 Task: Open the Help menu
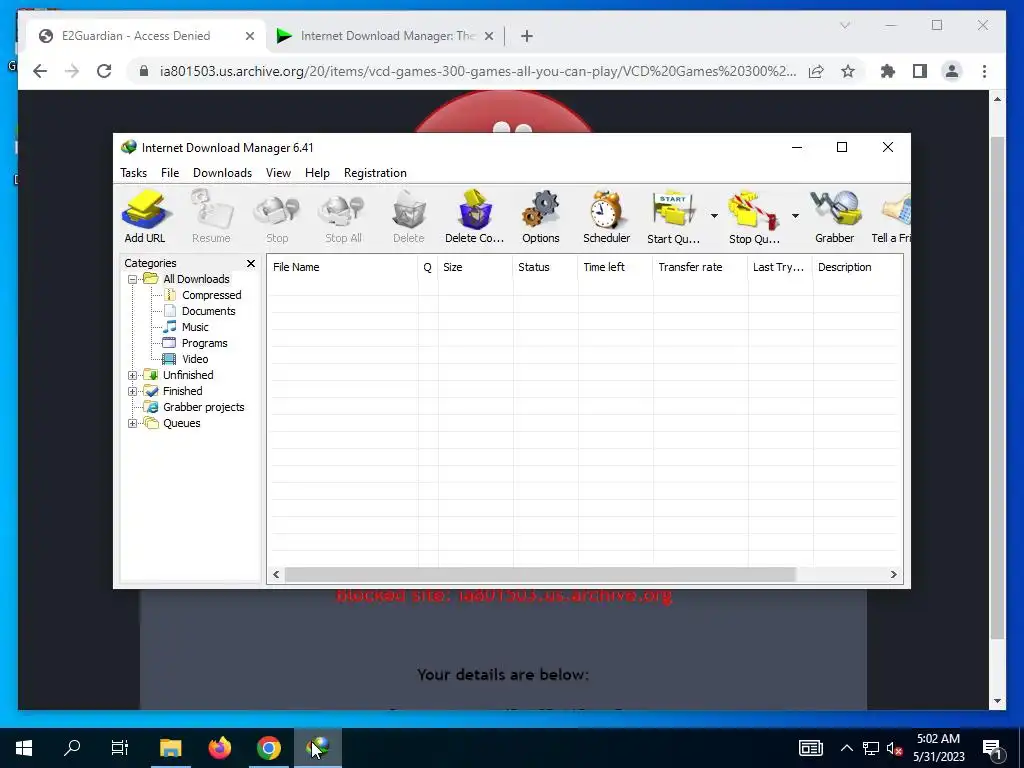pos(317,173)
